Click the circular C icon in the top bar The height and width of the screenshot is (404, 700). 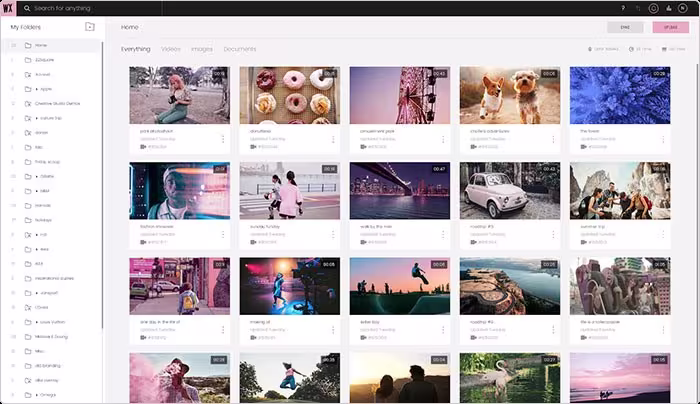(653, 8)
